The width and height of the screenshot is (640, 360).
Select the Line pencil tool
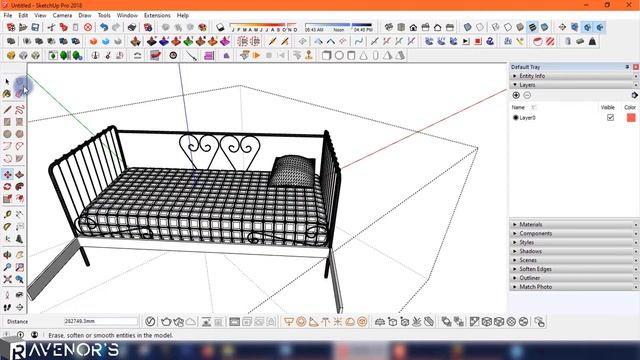pyautogui.click(x=7, y=109)
